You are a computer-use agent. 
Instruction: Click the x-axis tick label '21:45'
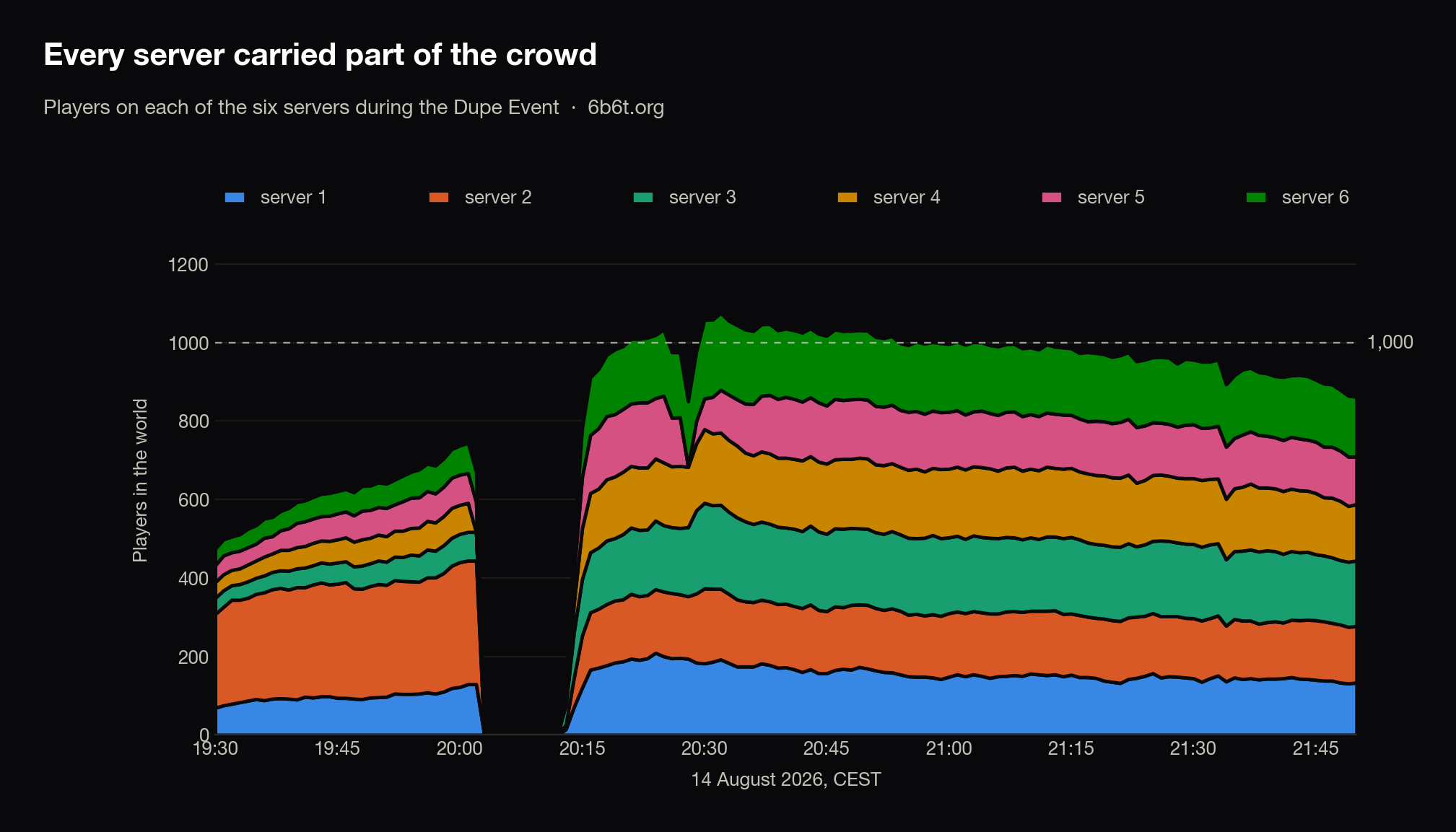click(x=1315, y=748)
